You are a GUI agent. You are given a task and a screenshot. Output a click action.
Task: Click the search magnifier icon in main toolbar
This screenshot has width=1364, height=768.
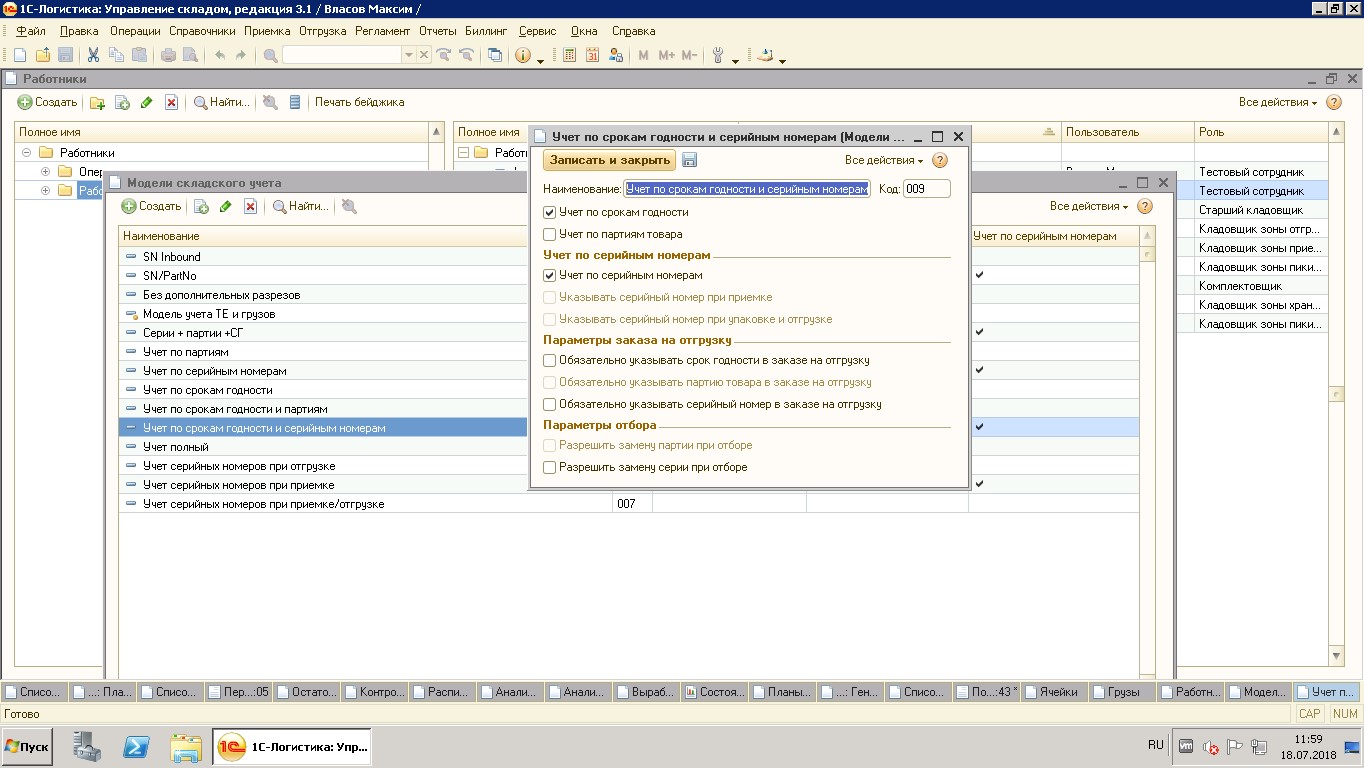270,55
